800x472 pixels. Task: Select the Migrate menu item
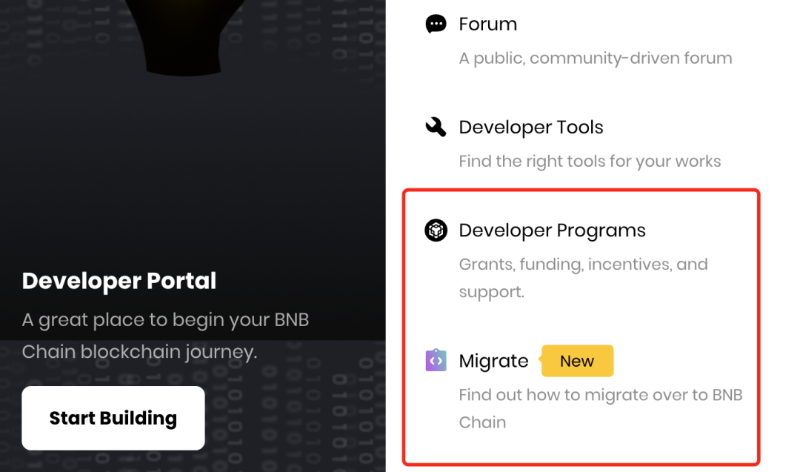click(x=493, y=361)
